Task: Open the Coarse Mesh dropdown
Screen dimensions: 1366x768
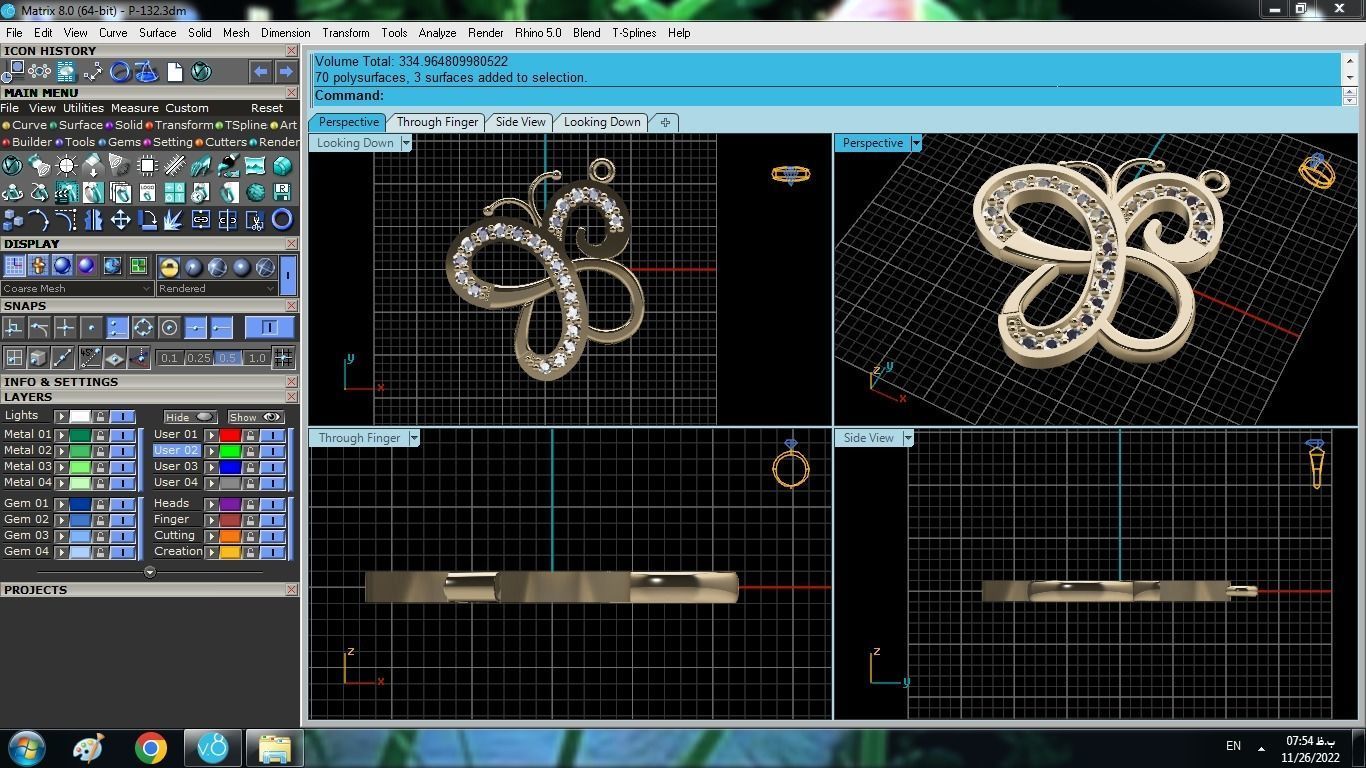Action: pyautogui.click(x=77, y=288)
